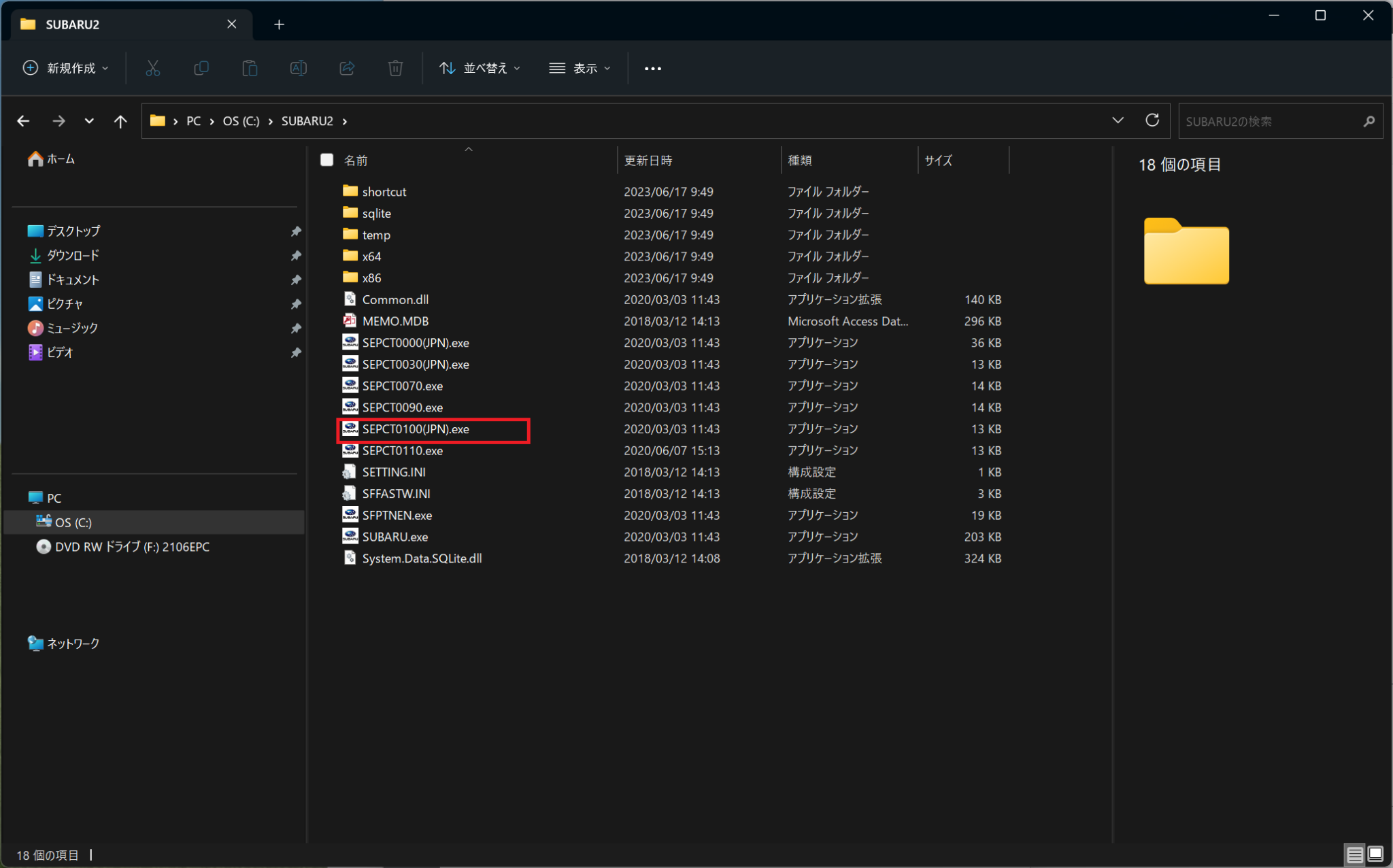The height and width of the screenshot is (868, 1393).
Task: Refresh the SUBARU2 folder view
Action: 1152,120
